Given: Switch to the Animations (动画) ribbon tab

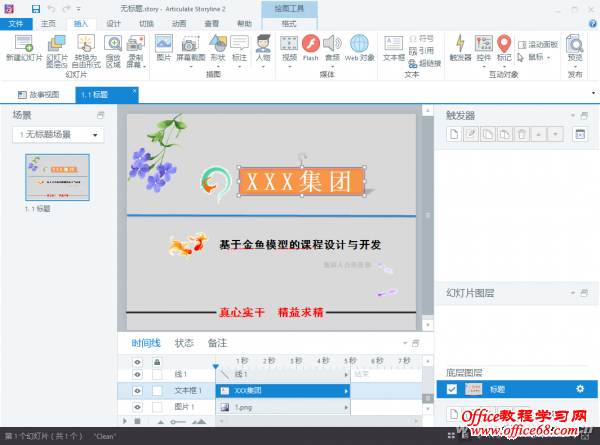Looking at the screenshot, I should 179,24.
